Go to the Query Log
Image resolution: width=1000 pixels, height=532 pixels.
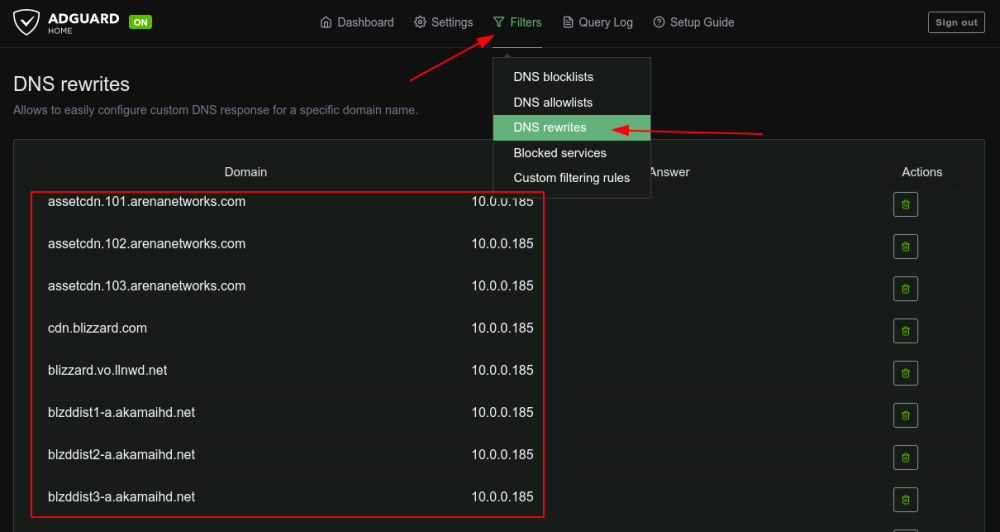click(x=598, y=22)
